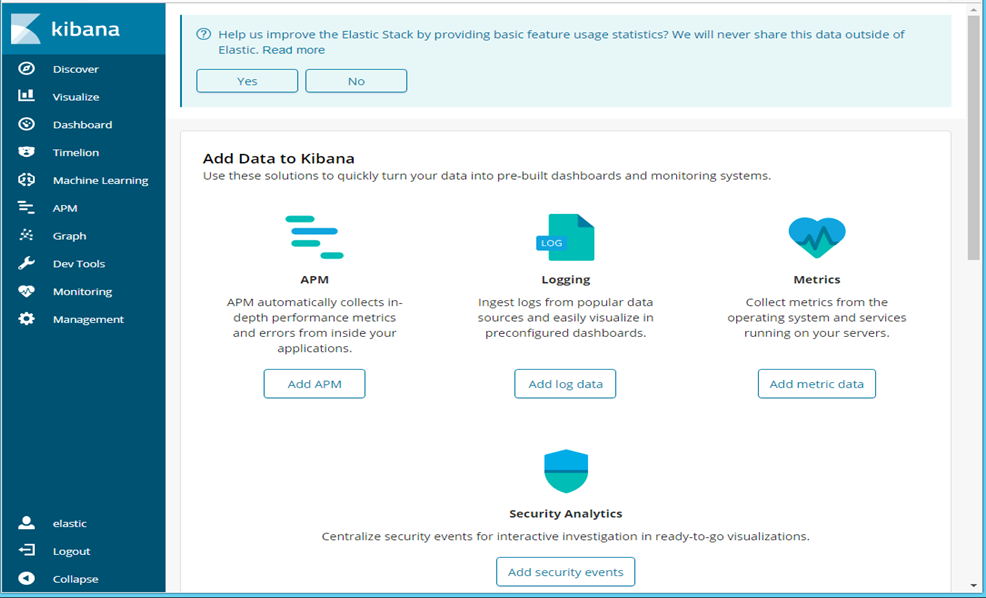Click No to decline usage statistics
Viewport: 986px width, 598px height.
356,81
